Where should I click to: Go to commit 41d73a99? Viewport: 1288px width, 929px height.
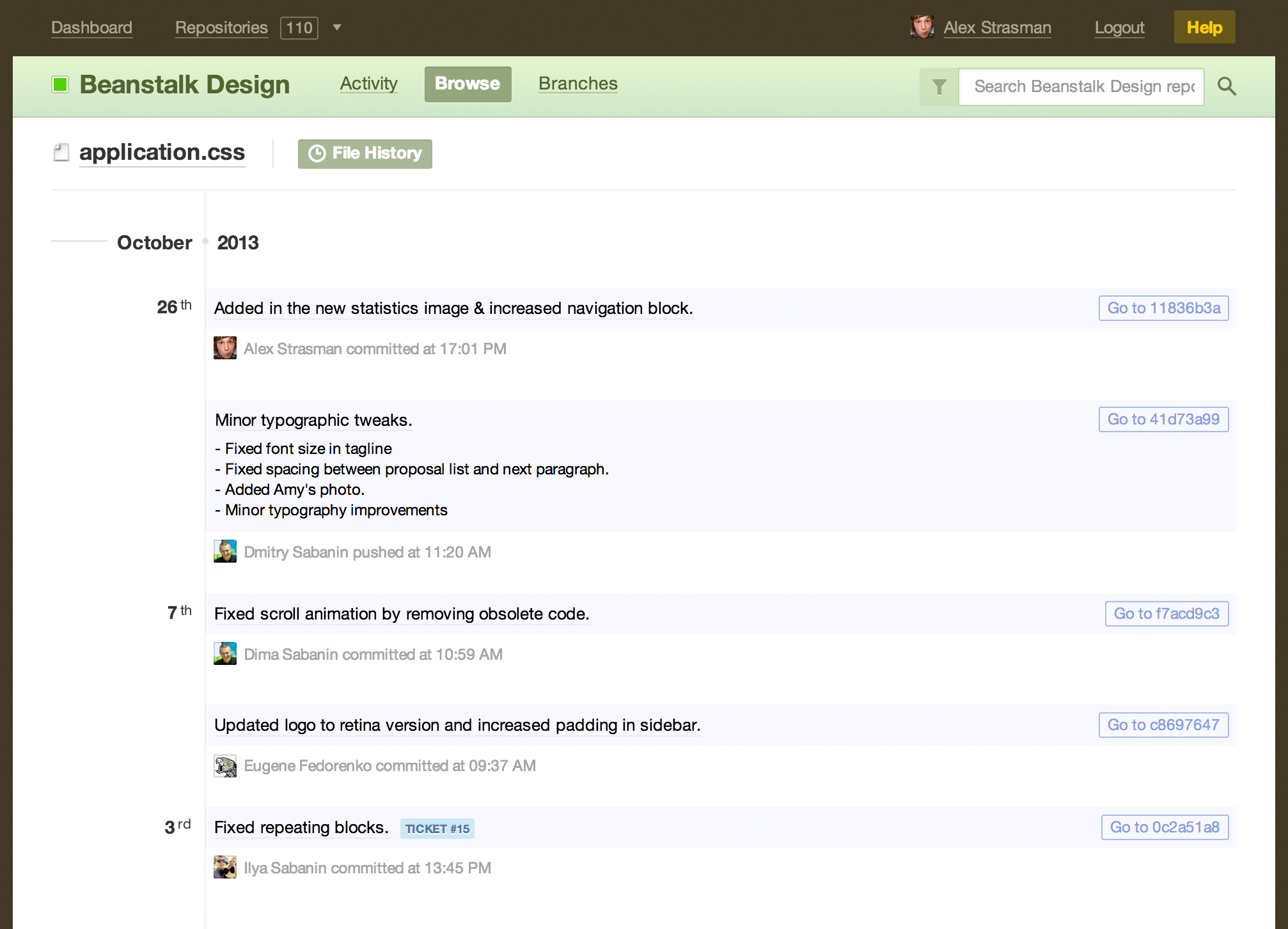click(x=1164, y=419)
